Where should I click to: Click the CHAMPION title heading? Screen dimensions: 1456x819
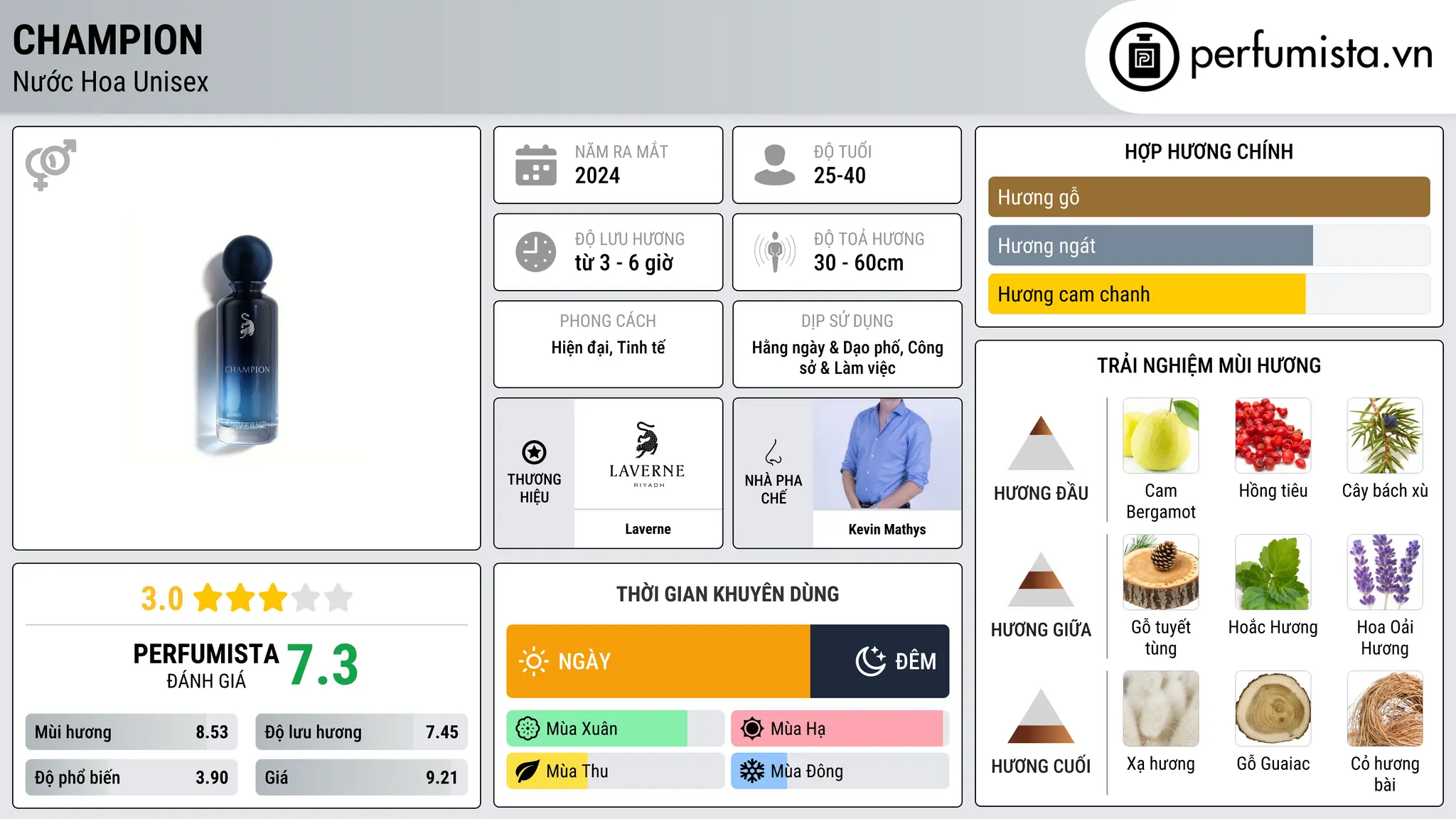108,40
